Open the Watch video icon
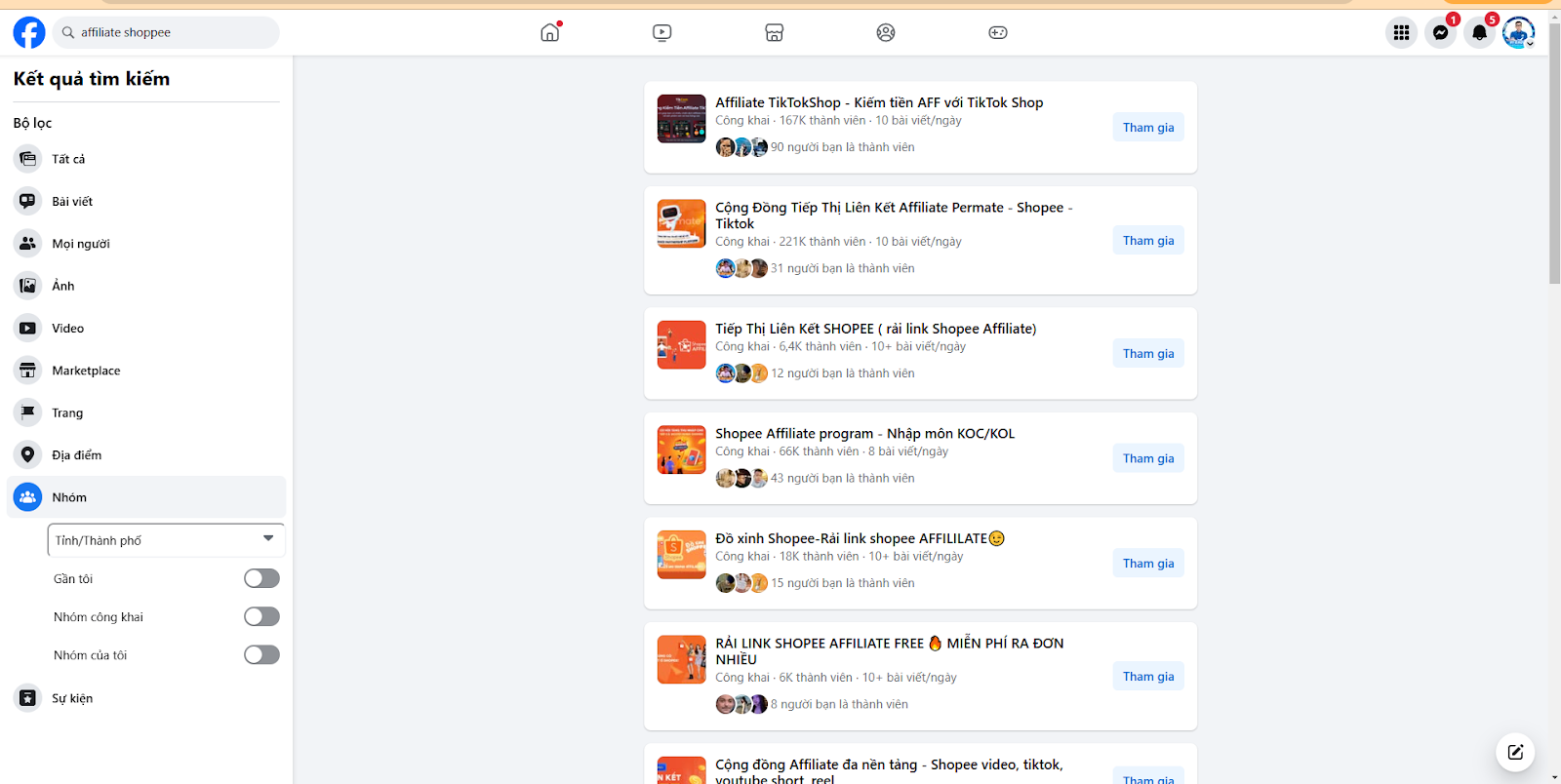Image resolution: width=1561 pixels, height=784 pixels. [662, 32]
